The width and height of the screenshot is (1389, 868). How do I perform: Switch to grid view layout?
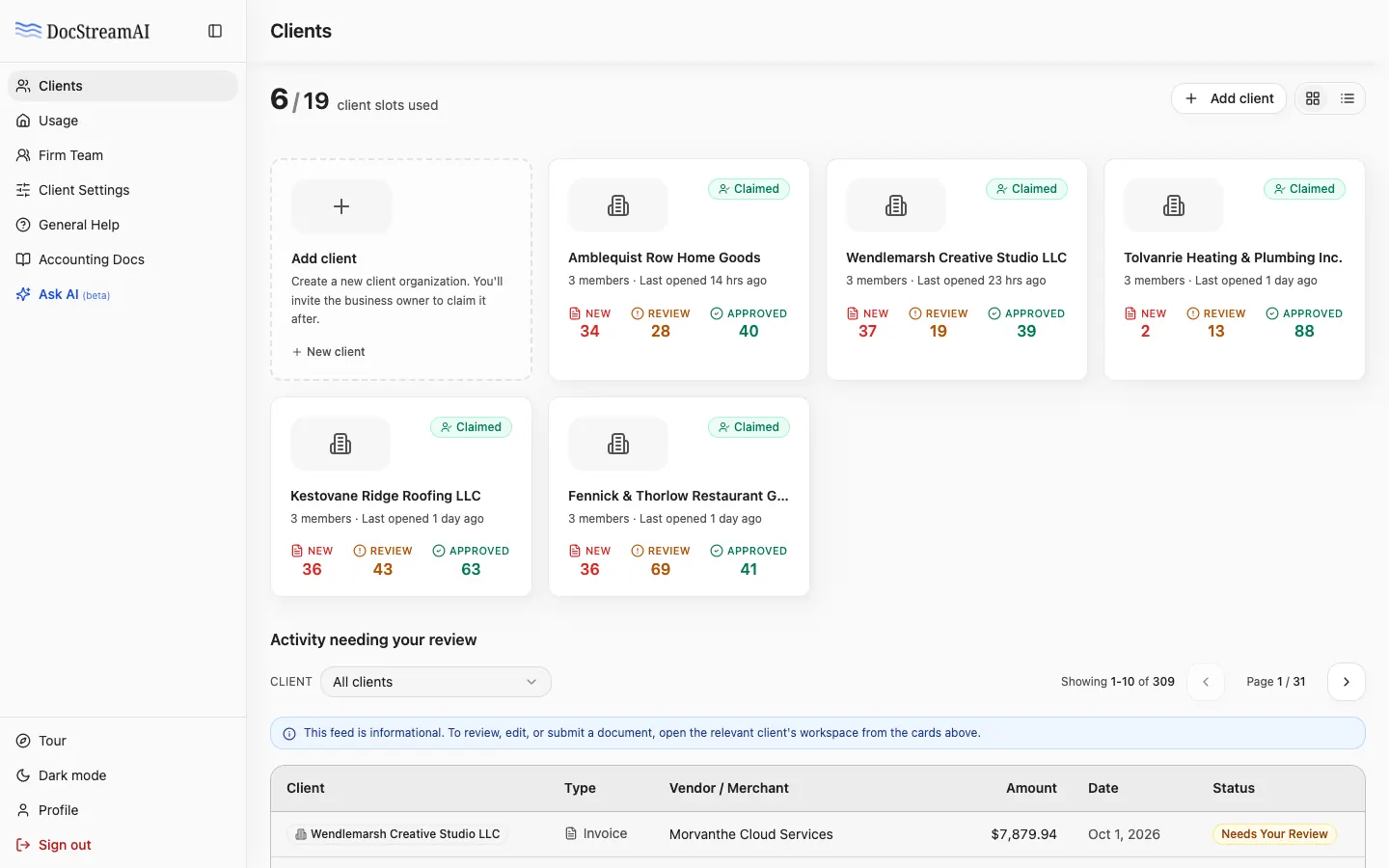tap(1313, 98)
